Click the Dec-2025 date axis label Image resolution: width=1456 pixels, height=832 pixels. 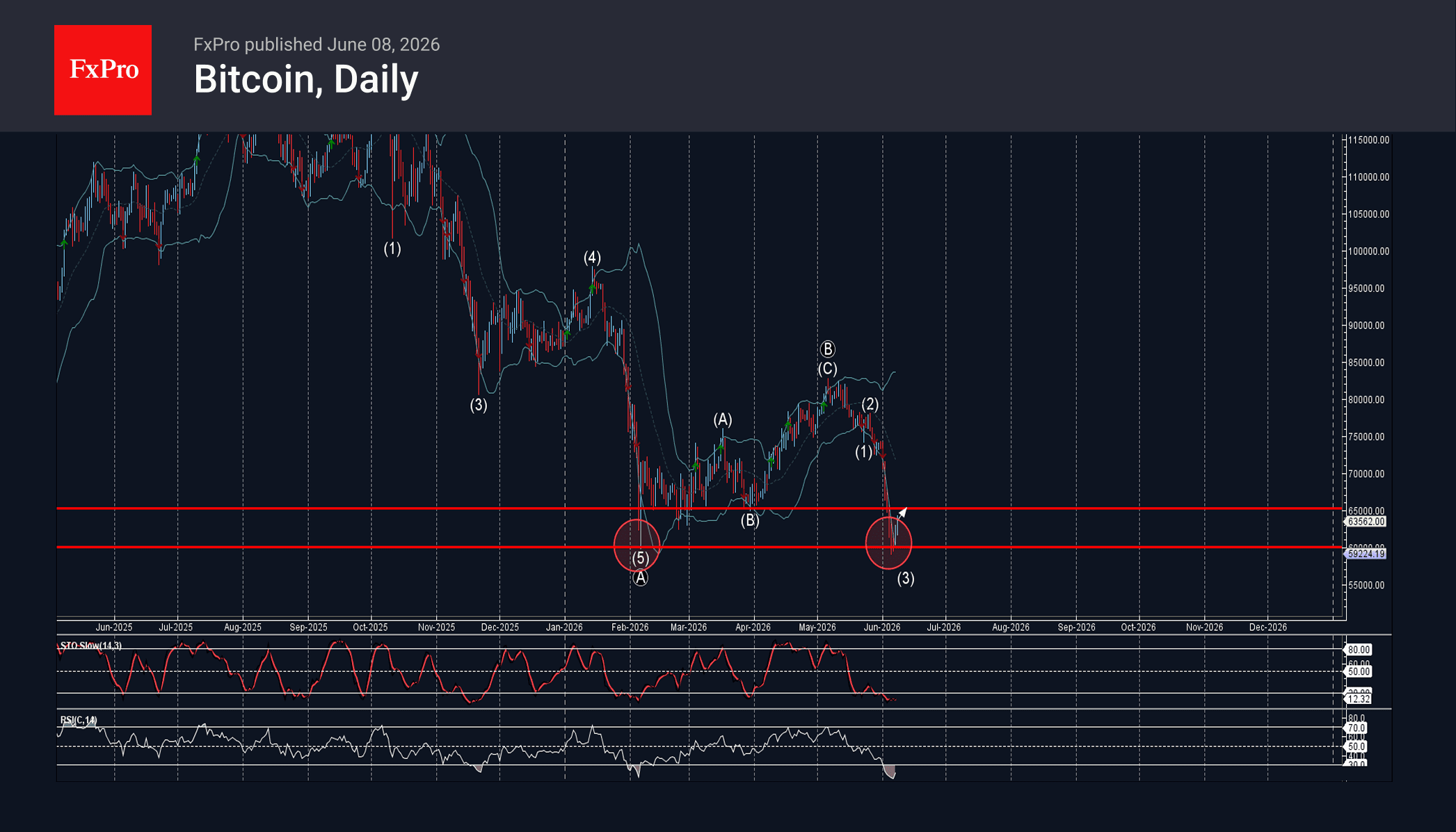coord(499,627)
